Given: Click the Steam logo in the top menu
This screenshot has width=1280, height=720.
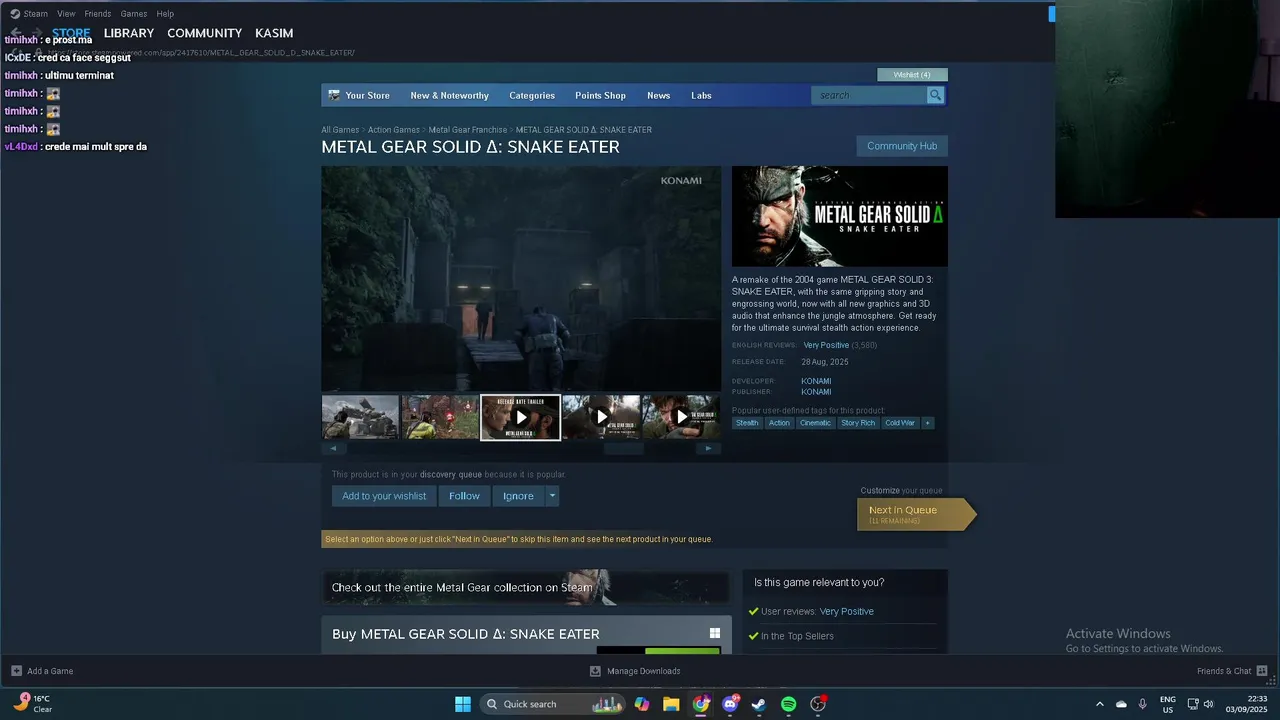Looking at the screenshot, I should [15, 14].
